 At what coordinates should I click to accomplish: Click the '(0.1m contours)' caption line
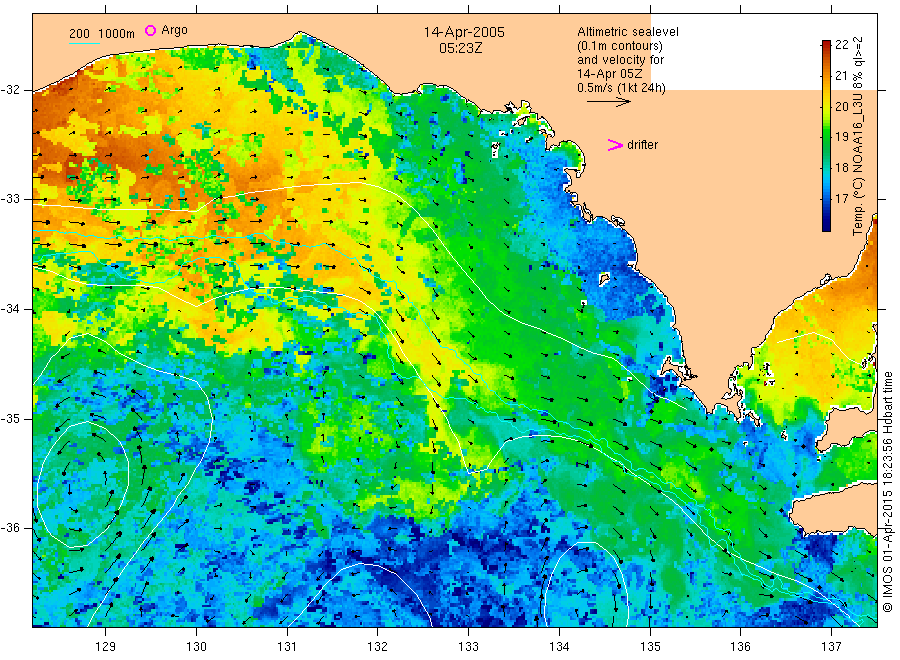coord(620,46)
